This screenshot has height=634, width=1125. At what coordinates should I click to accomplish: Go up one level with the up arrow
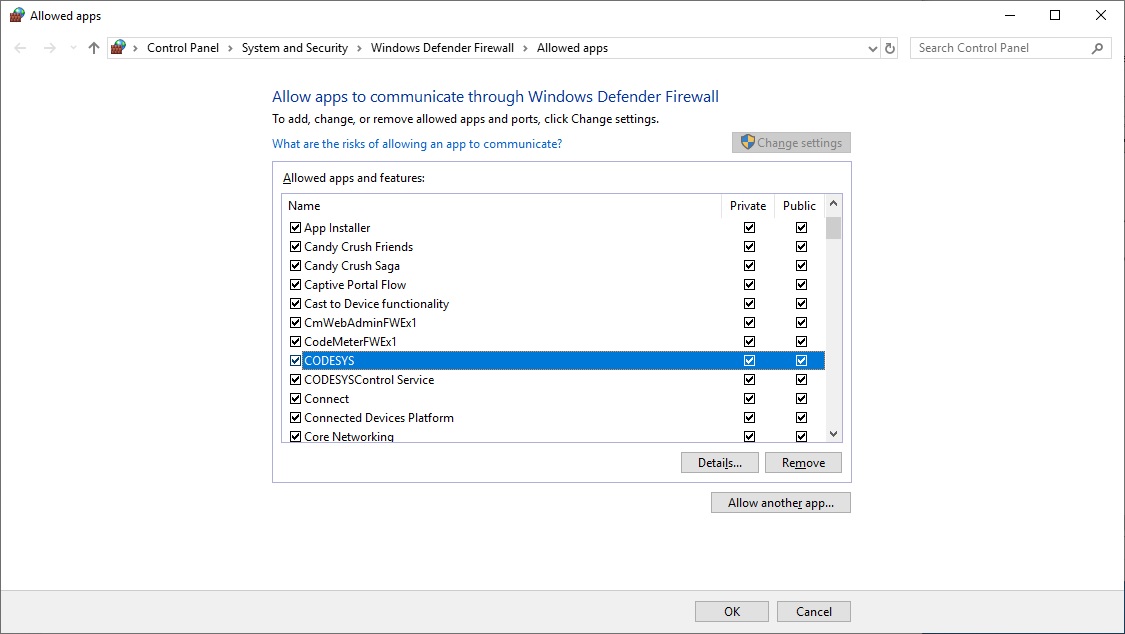tap(93, 48)
